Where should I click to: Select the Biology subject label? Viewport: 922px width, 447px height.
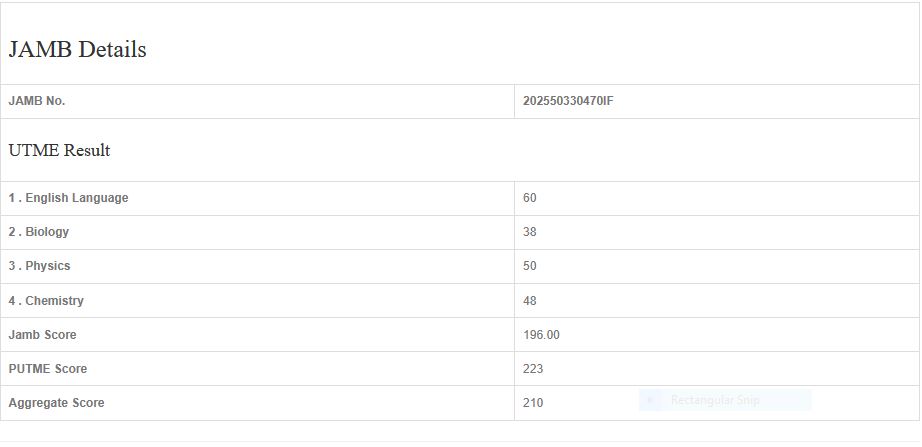(x=39, y=232)
